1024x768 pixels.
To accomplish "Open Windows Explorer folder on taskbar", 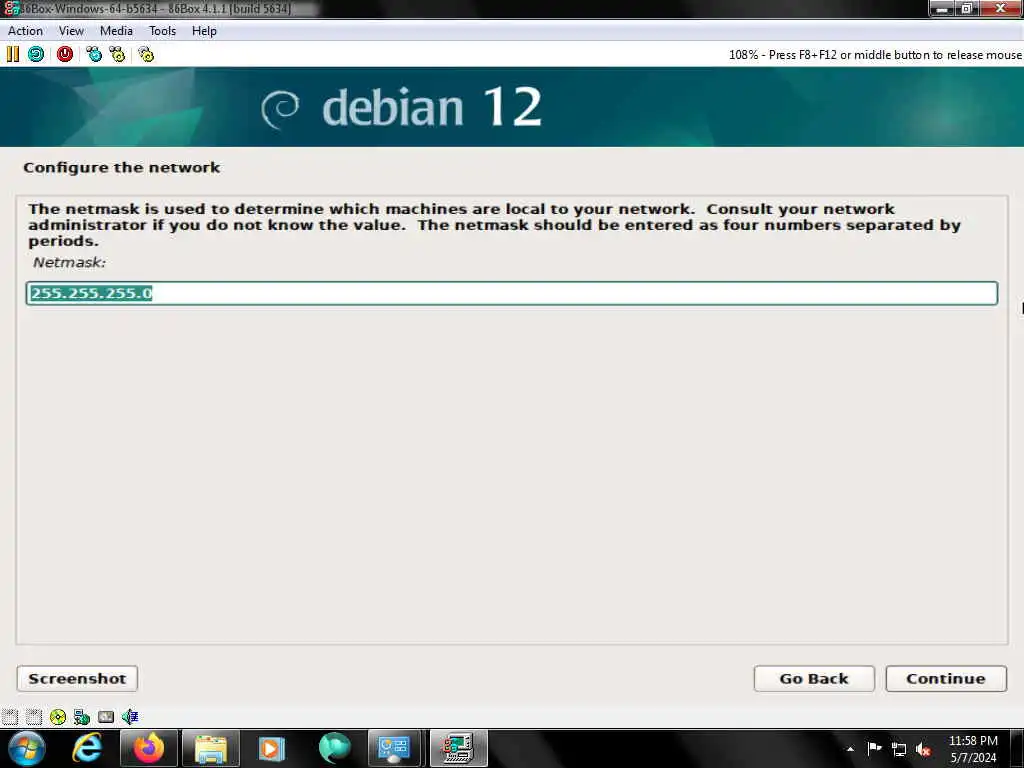I will [211, 748].
